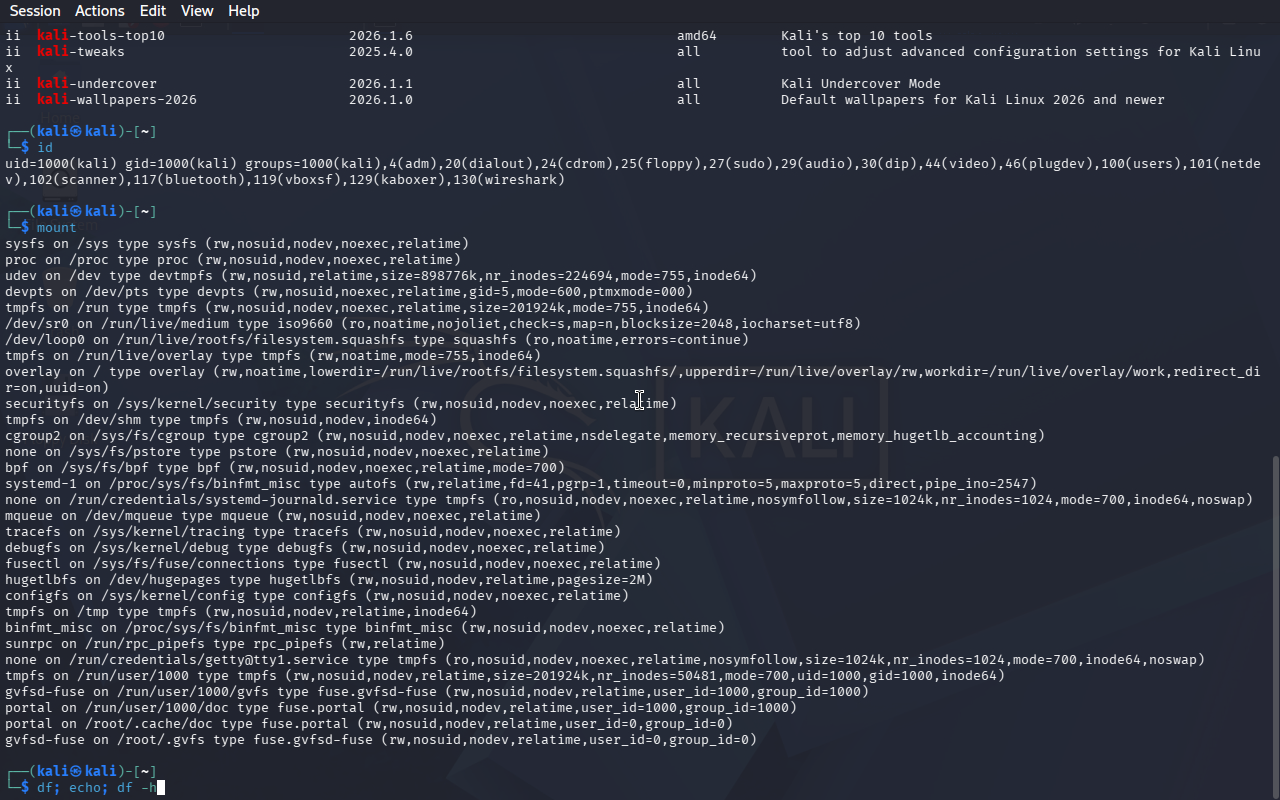1280x800 pixels.
Task: Click the typed 'mount' command
Action: 57,228
